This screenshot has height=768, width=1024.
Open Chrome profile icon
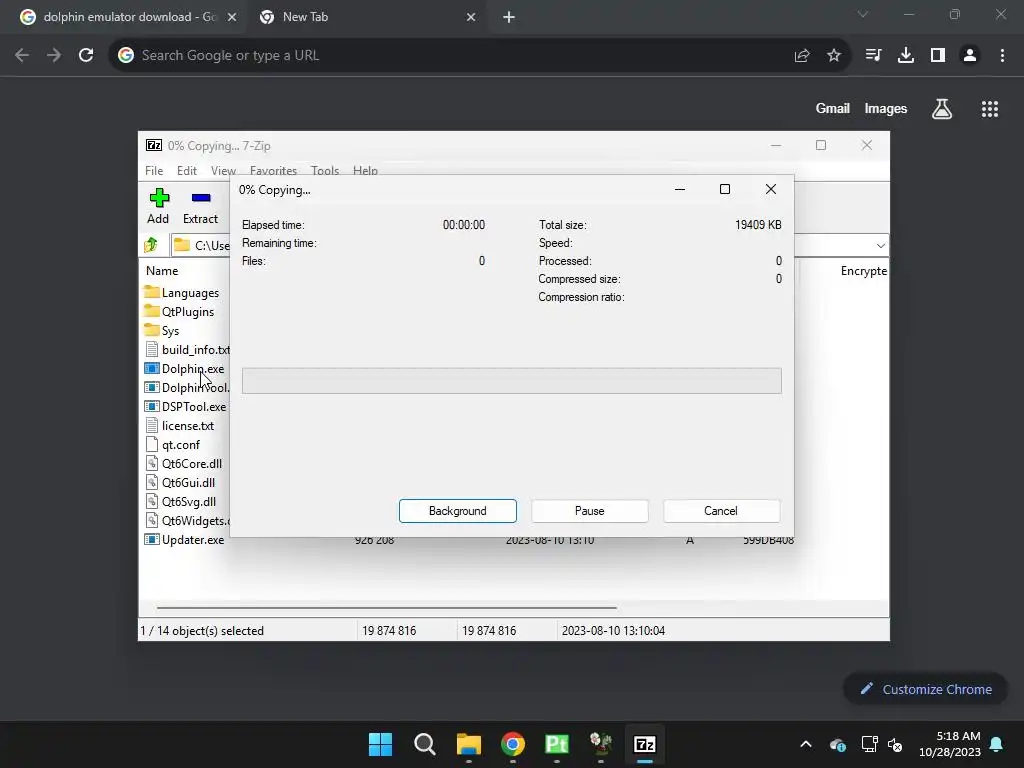[x=970, y=56]
